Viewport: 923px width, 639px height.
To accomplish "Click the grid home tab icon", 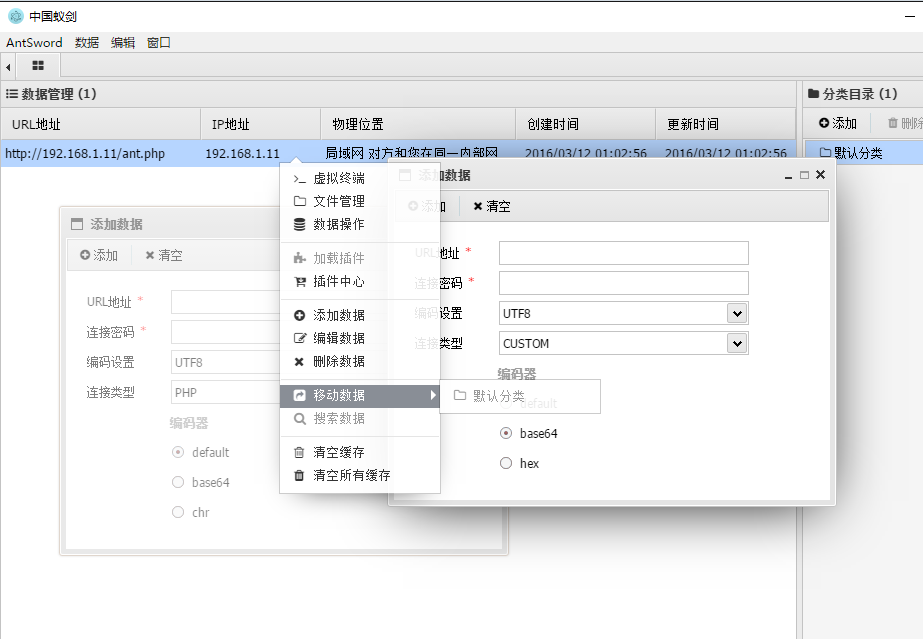I will [38, 65].
